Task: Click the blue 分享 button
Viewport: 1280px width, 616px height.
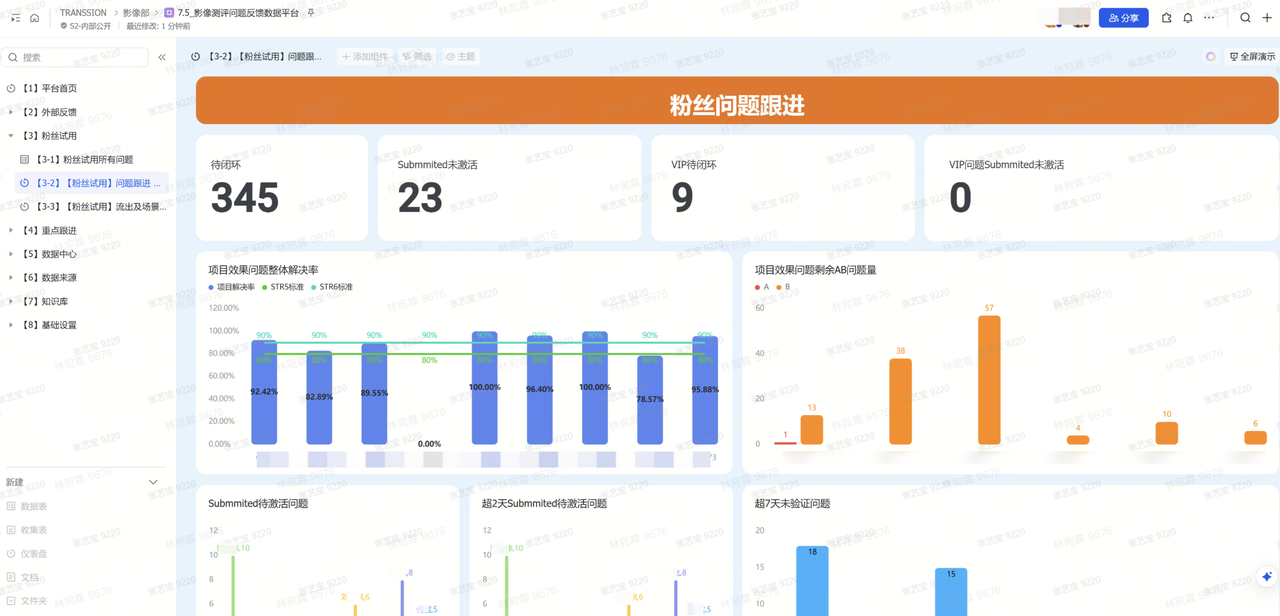Action: [1123, 18]
